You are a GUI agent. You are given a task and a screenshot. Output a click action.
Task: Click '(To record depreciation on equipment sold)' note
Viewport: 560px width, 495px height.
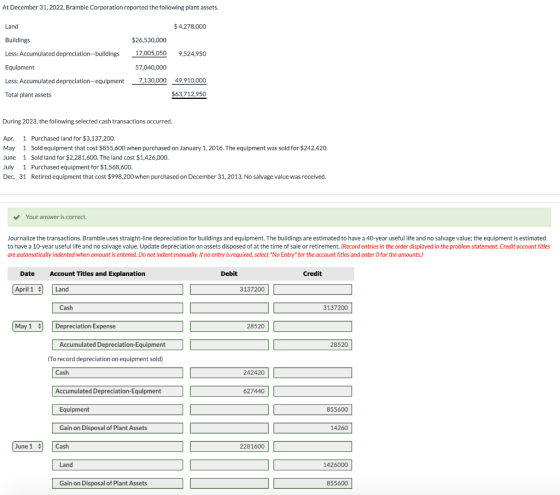tap(105, 359)
